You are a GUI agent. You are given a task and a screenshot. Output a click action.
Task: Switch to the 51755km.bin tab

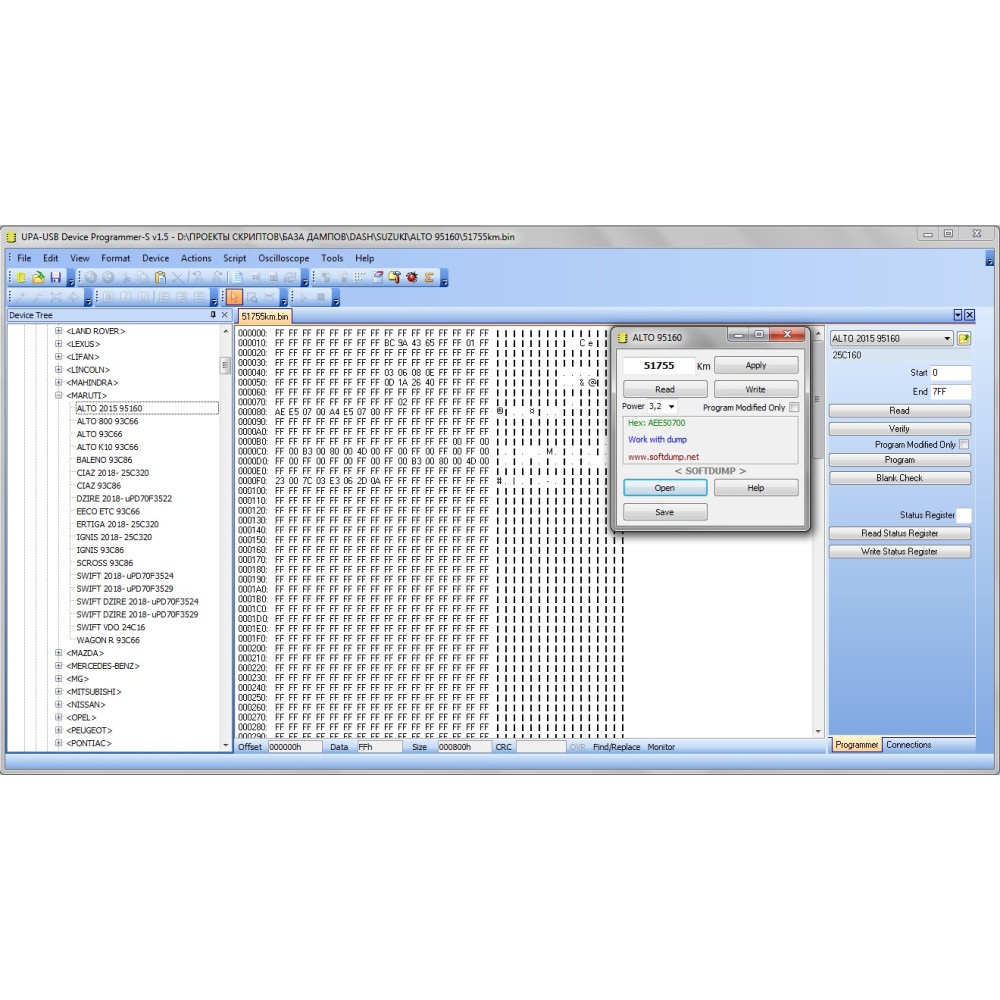[x=265, y=316]
